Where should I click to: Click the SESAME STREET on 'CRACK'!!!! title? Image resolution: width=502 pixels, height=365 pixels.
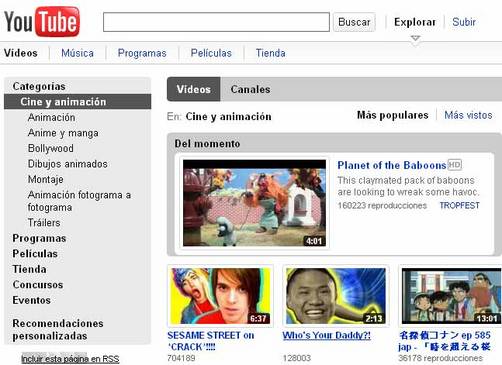(211, 341)
